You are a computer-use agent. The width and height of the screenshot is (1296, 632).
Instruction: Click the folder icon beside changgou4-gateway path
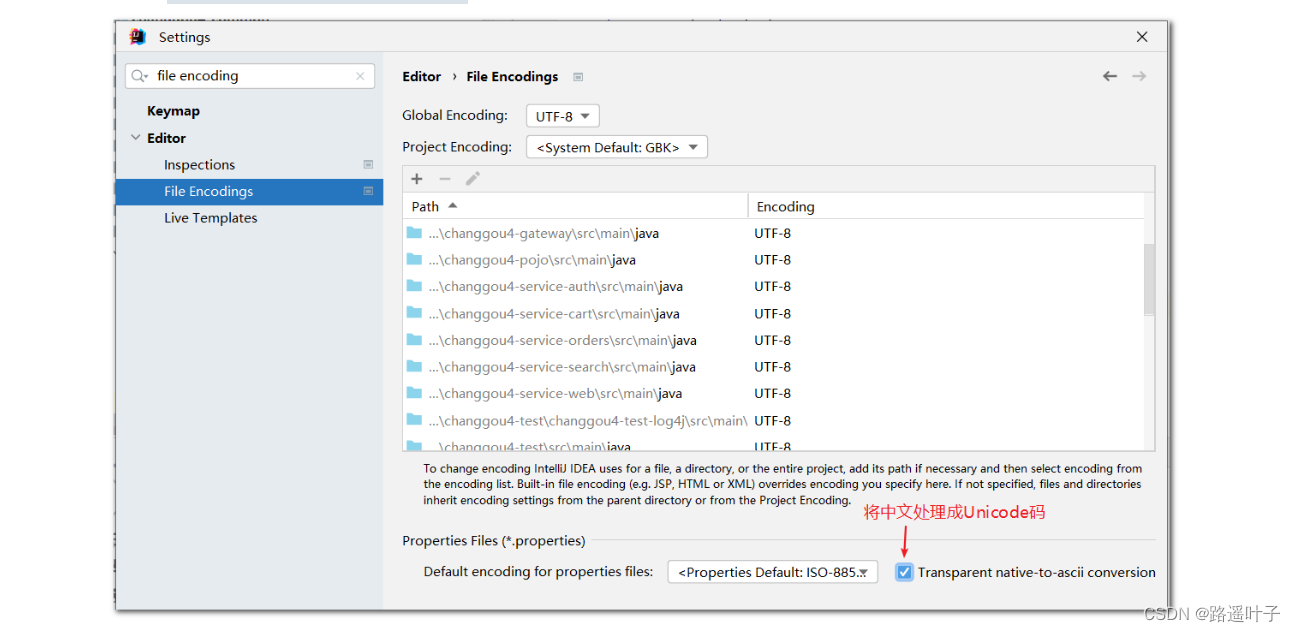414,232
